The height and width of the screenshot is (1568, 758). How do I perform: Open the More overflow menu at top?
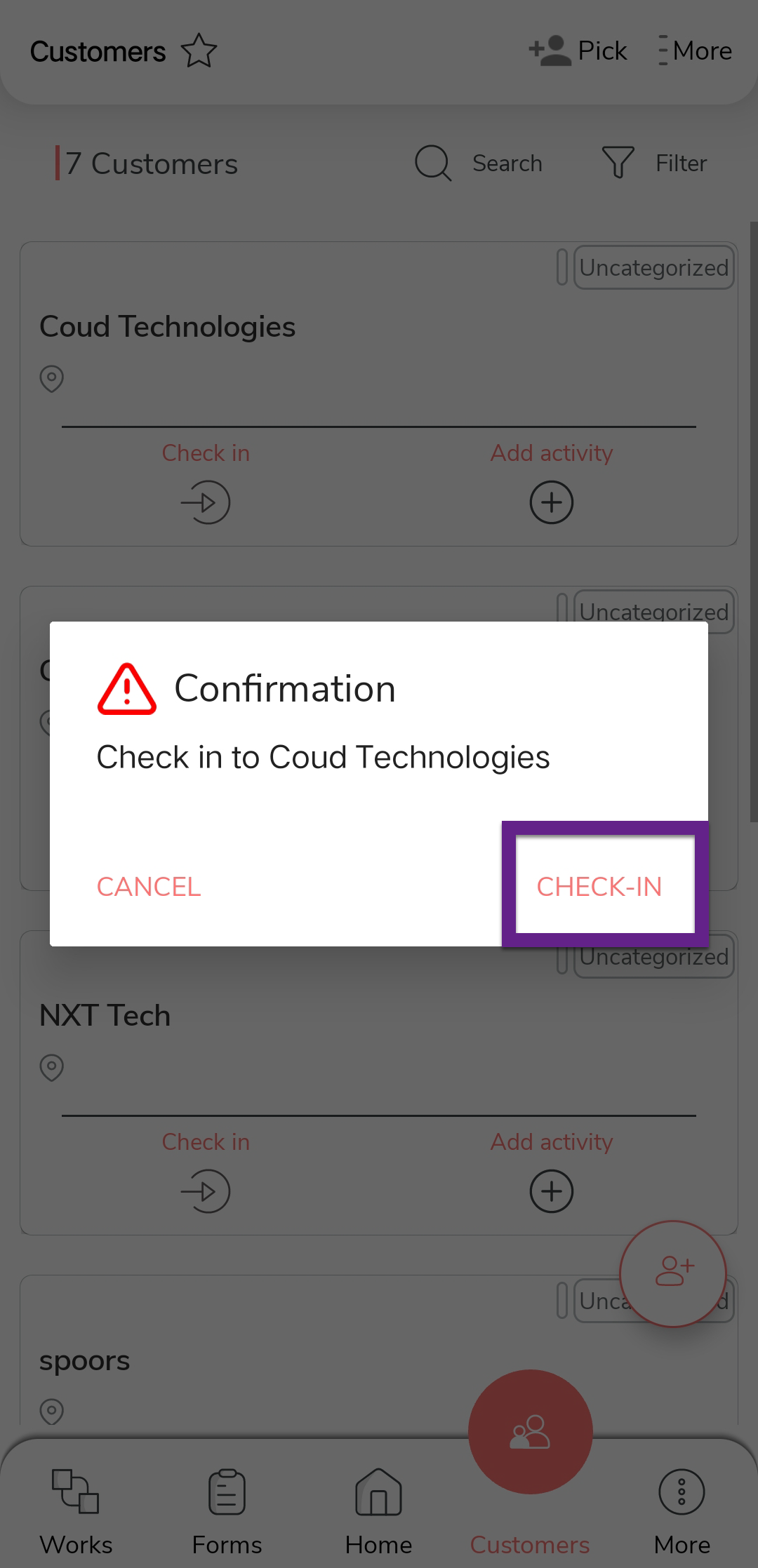click(695, 51)
